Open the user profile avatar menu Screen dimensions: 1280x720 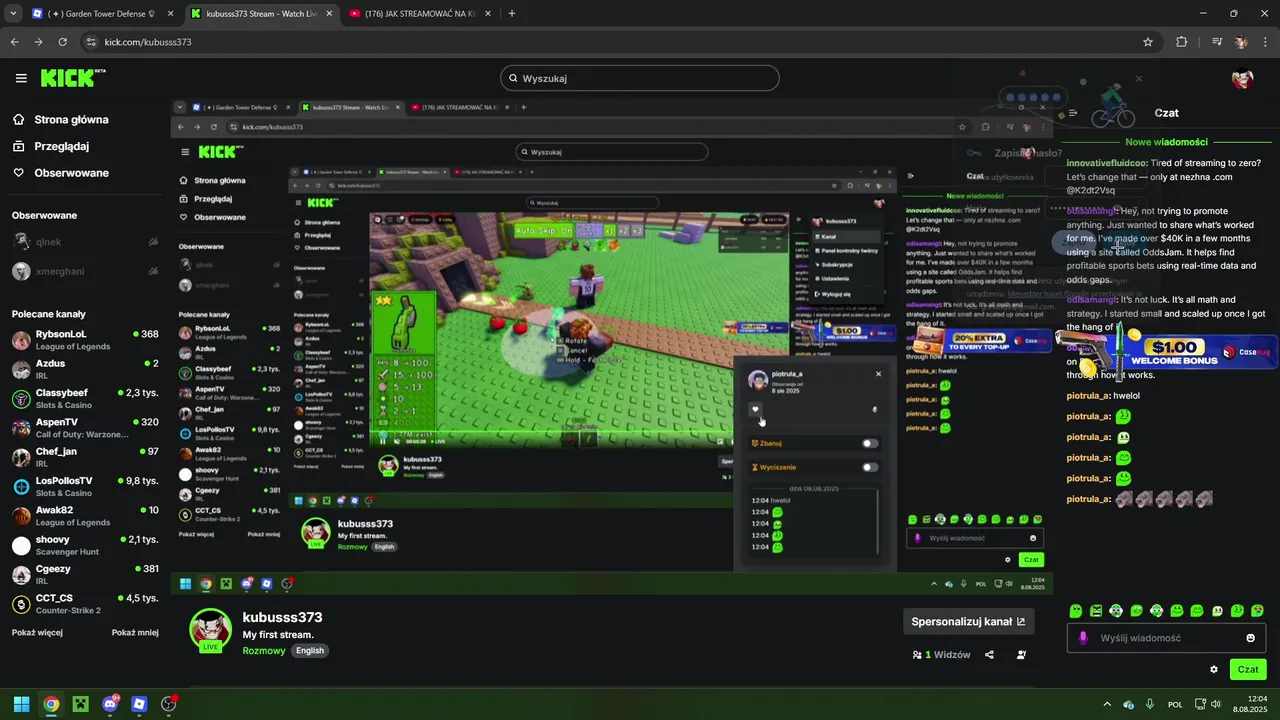1243,78
